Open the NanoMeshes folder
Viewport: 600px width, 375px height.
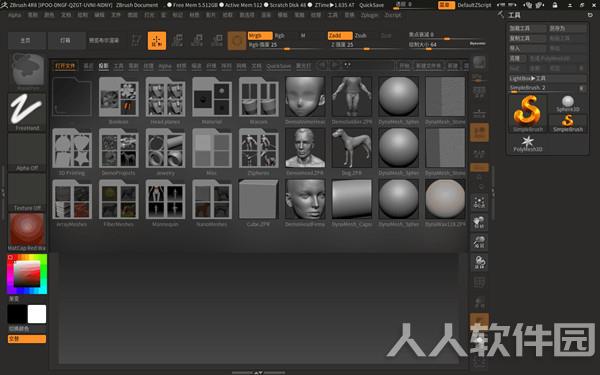[x=212, y=203]
